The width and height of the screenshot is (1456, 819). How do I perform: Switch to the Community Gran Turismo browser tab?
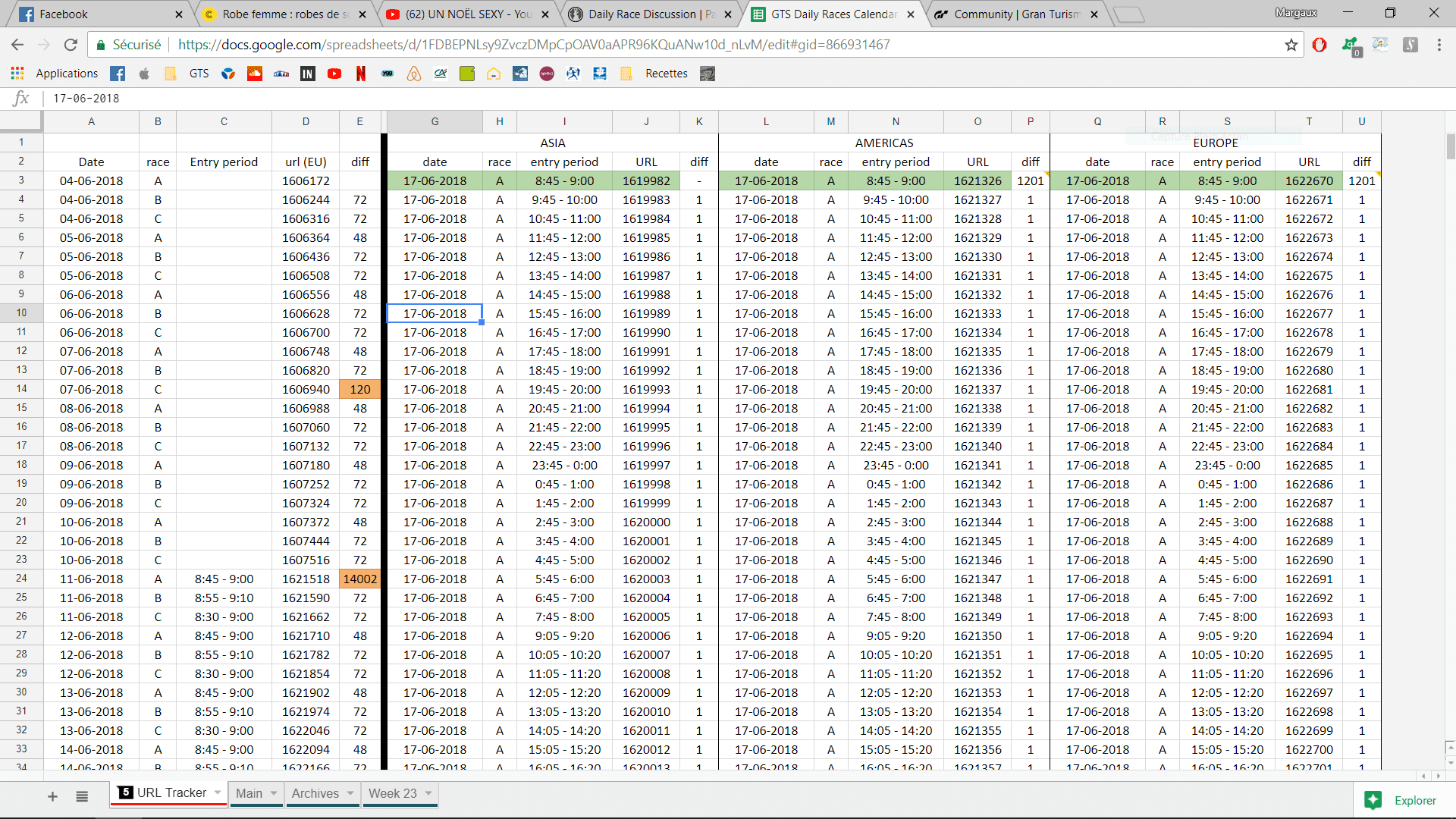1018,14
